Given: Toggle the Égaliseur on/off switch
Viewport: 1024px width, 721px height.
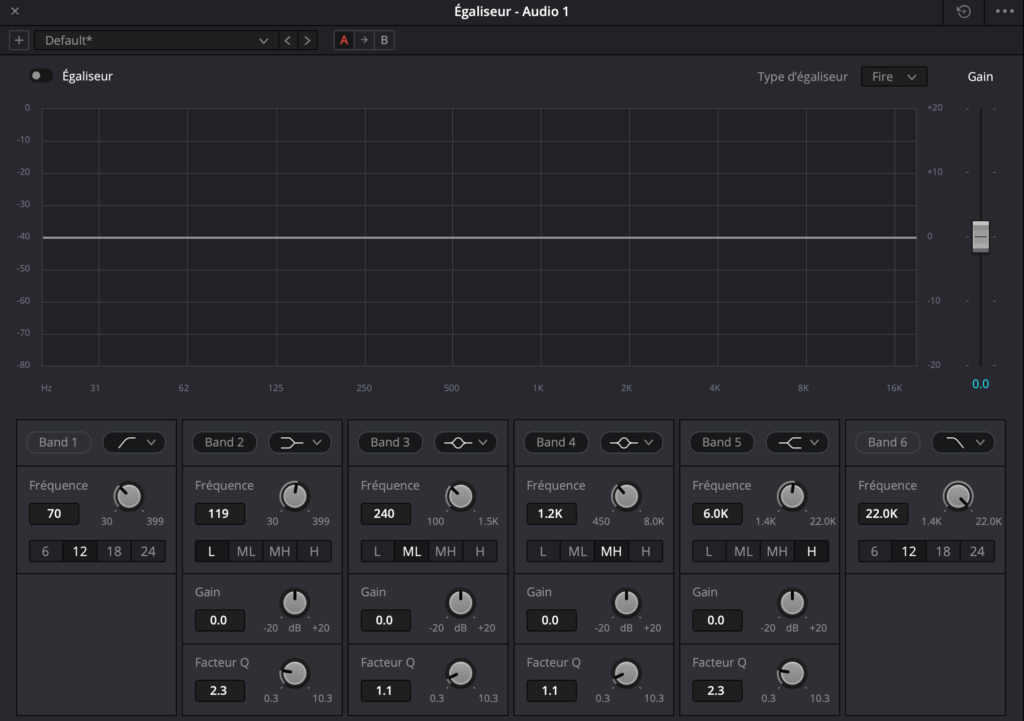Looking at the screenshot, I should 40,76.
